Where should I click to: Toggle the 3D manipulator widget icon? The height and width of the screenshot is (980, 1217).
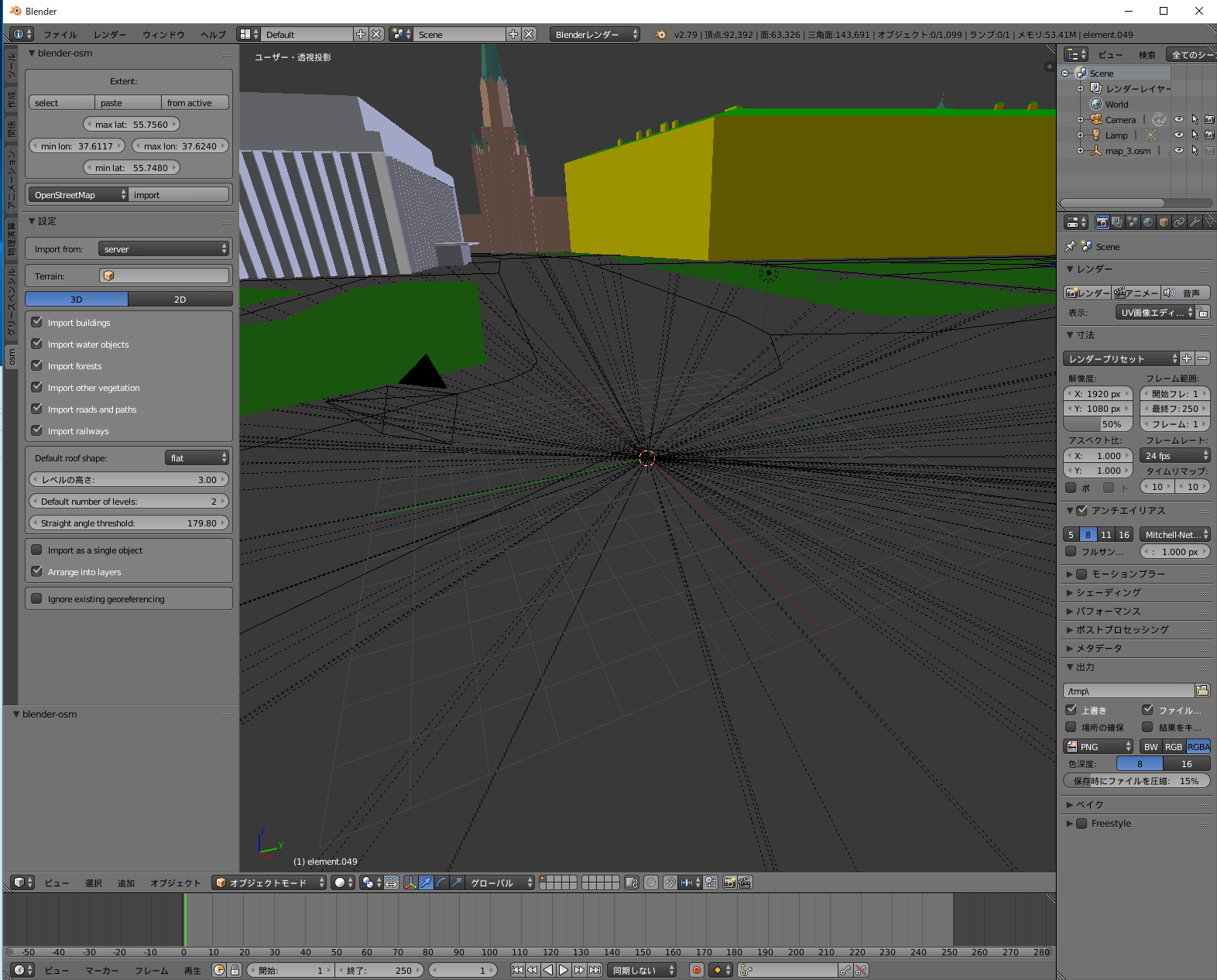(410, 882)
